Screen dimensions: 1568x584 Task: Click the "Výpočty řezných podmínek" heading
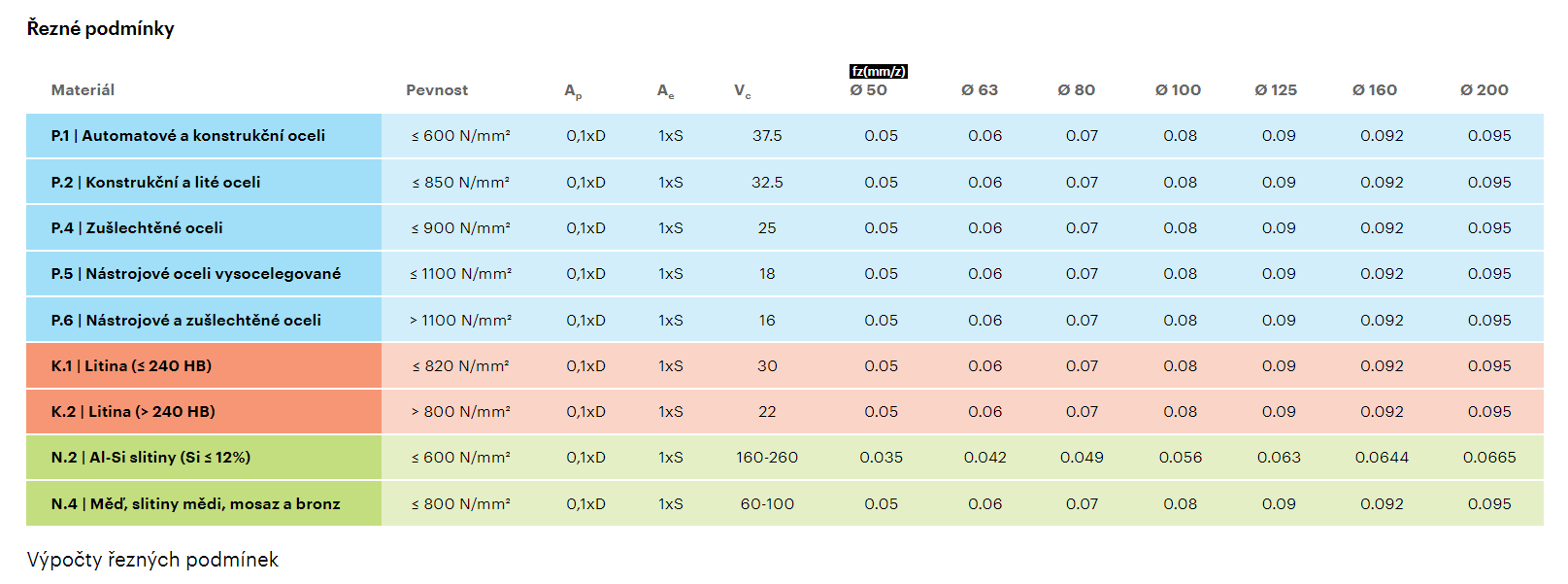152,560
